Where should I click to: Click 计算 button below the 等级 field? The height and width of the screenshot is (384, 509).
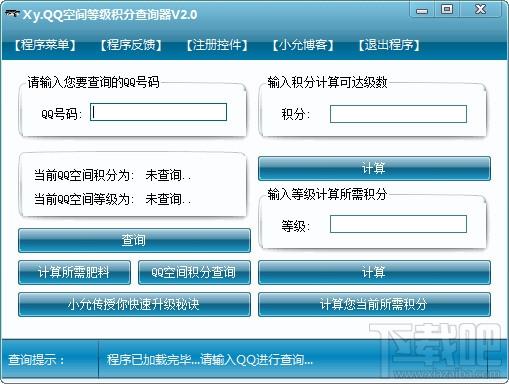374,272
